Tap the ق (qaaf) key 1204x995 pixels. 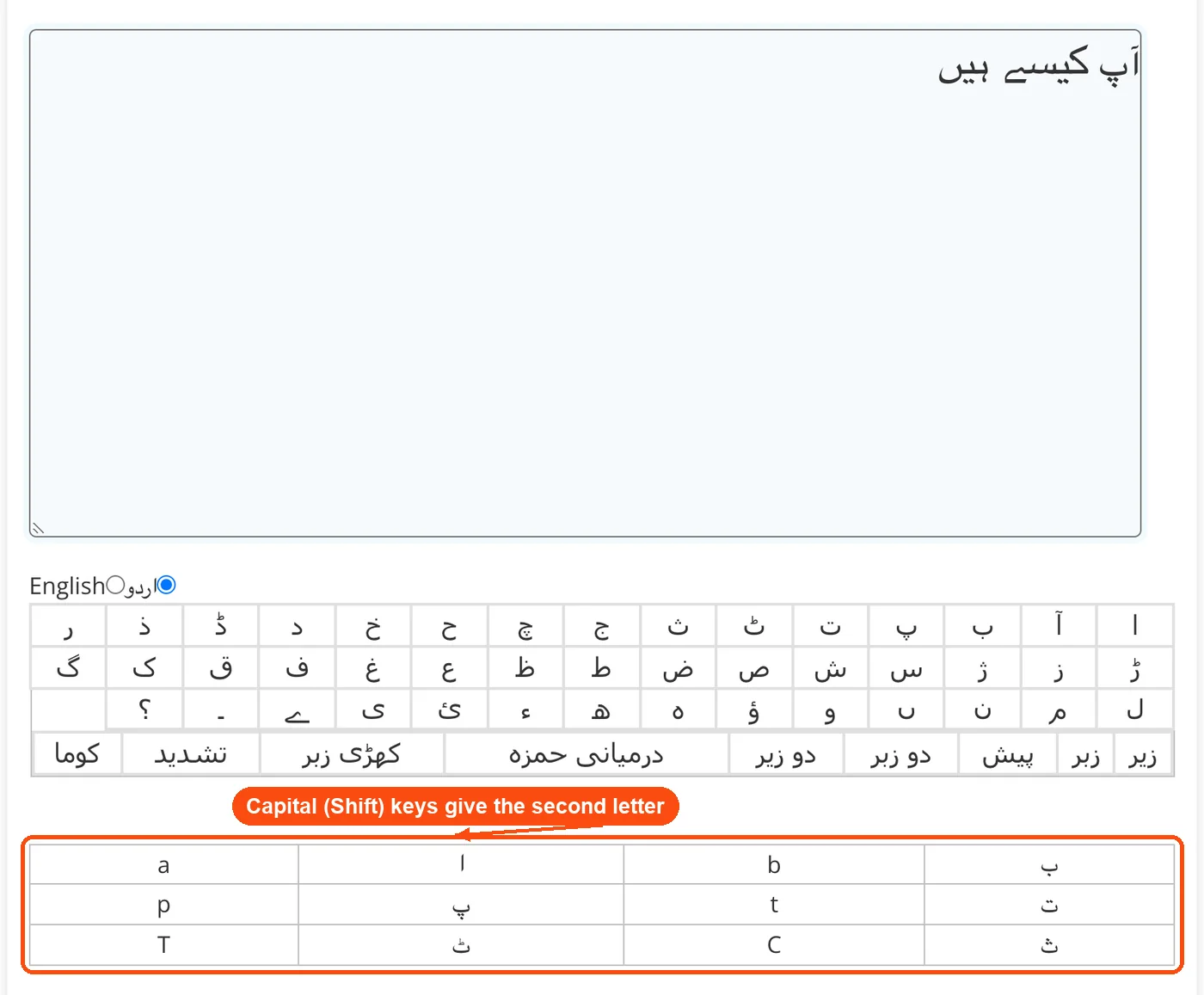point(220,668)
